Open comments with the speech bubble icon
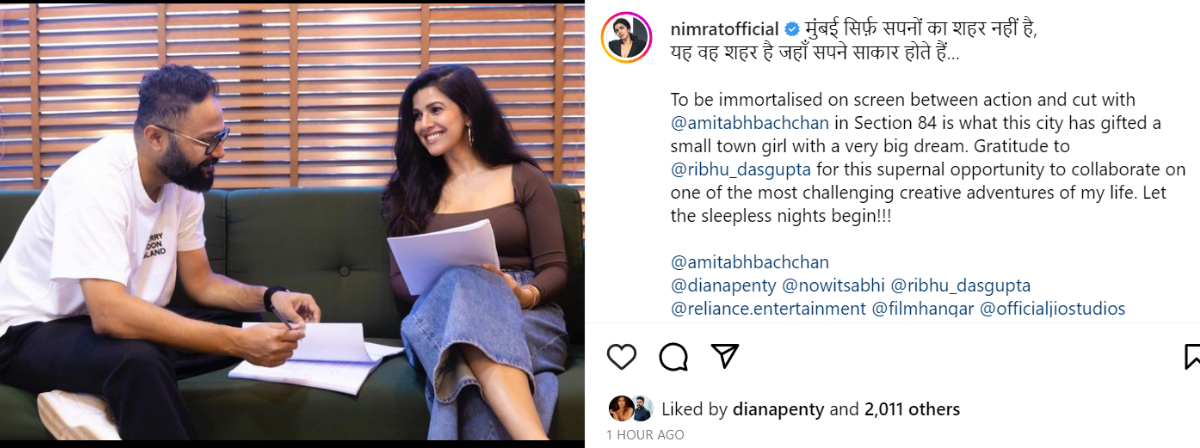Viewport: 1200px width, 448px height. [x=674, y=357]
